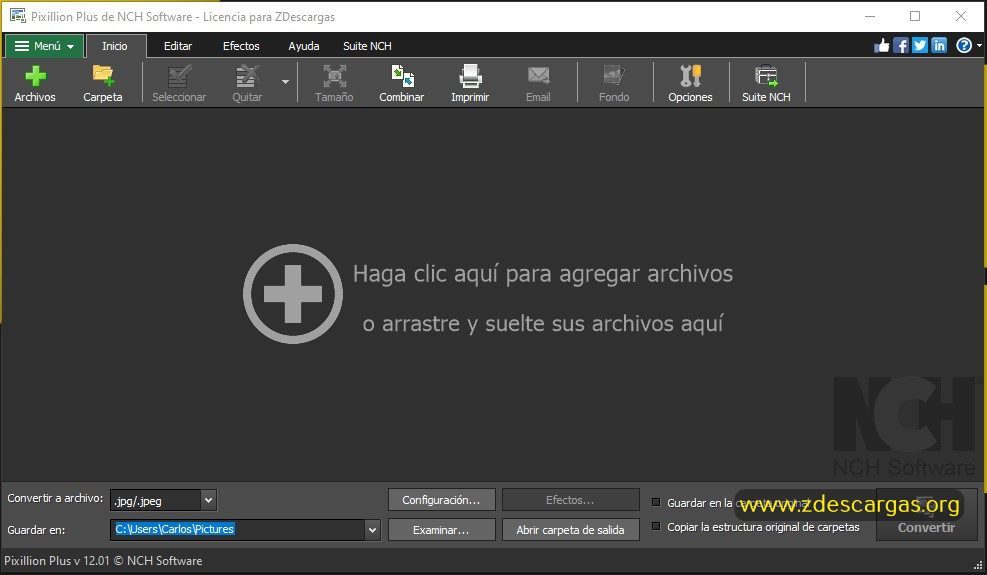Expand the .jpg/.jpeg output format dropdown

pyautogui.click(x=208, y=501)
